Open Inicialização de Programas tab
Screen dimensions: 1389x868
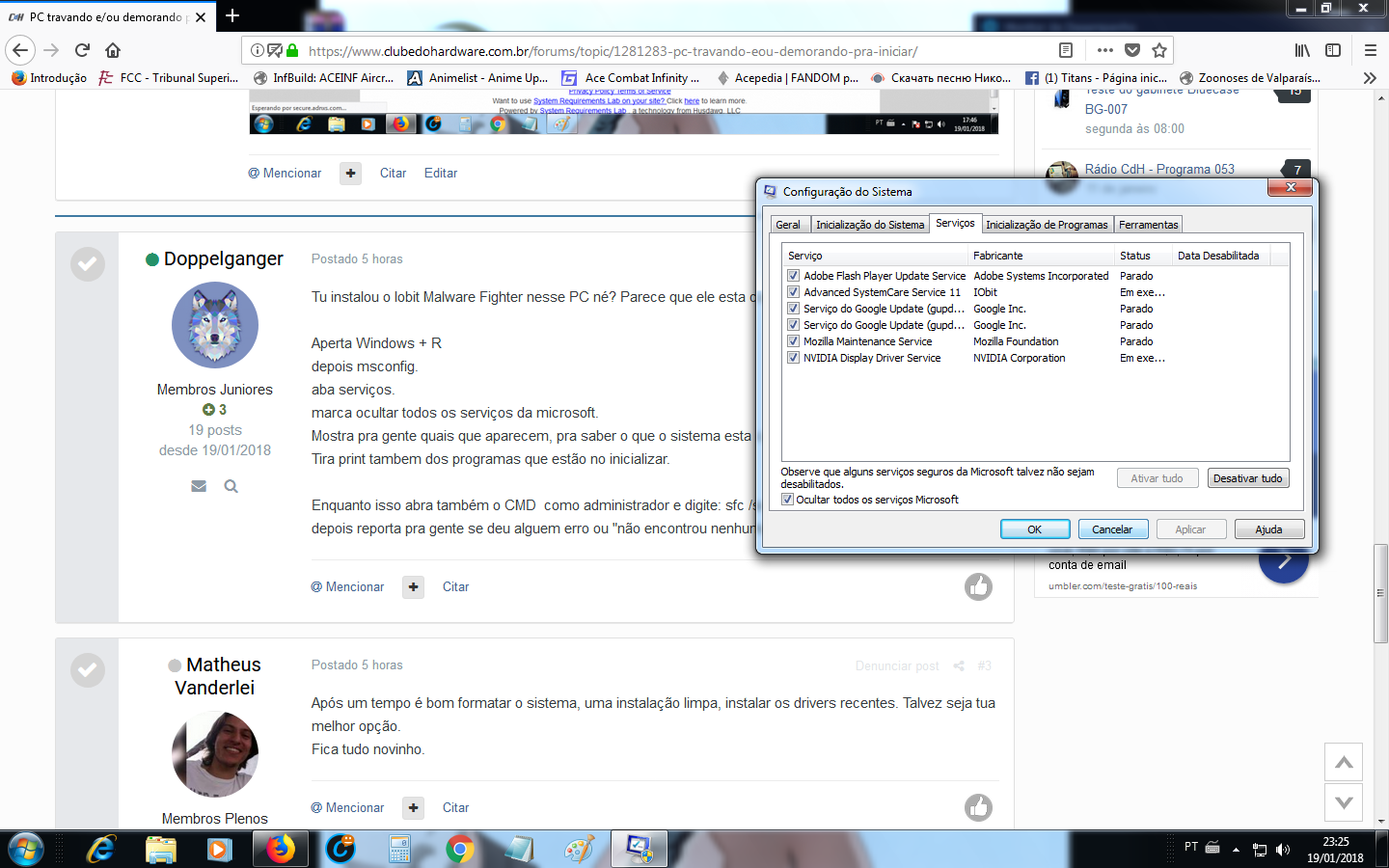click(1047, 225)
